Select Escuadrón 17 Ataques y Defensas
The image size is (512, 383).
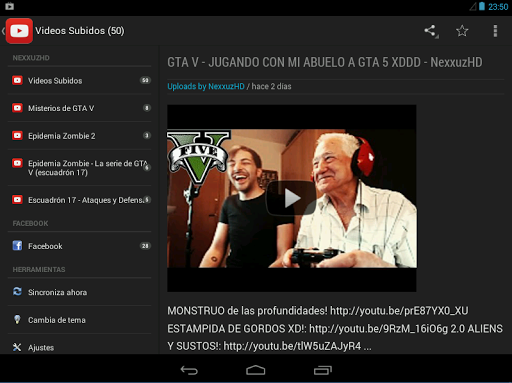[79, 200]
